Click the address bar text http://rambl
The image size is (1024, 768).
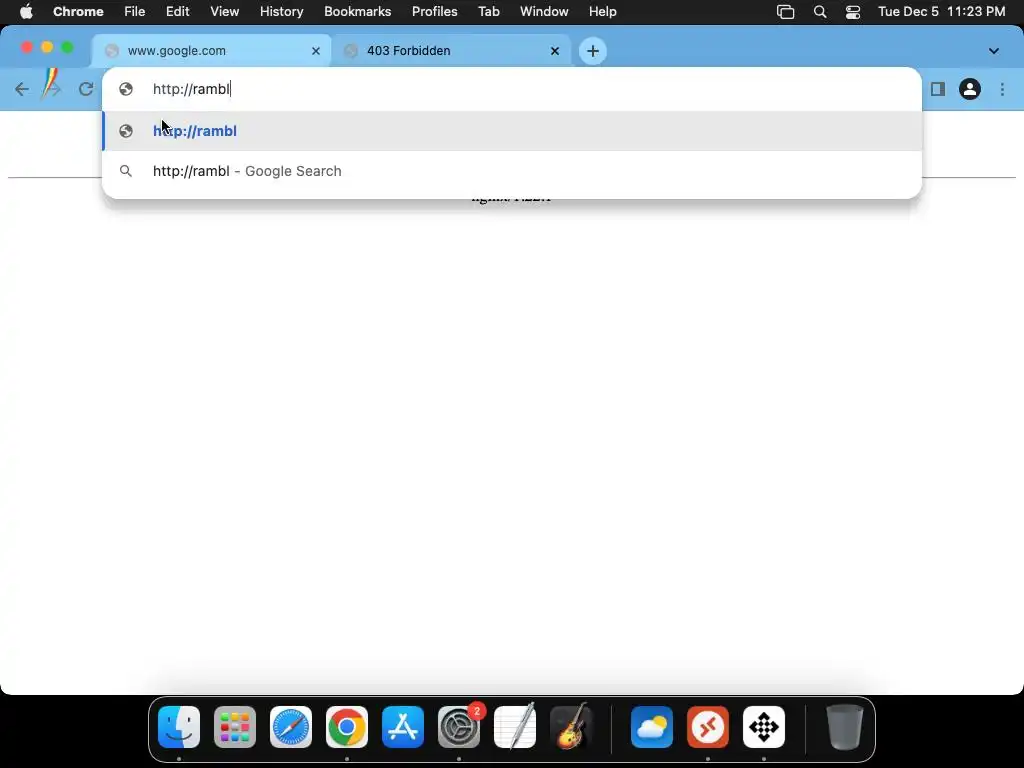(191, 89)
